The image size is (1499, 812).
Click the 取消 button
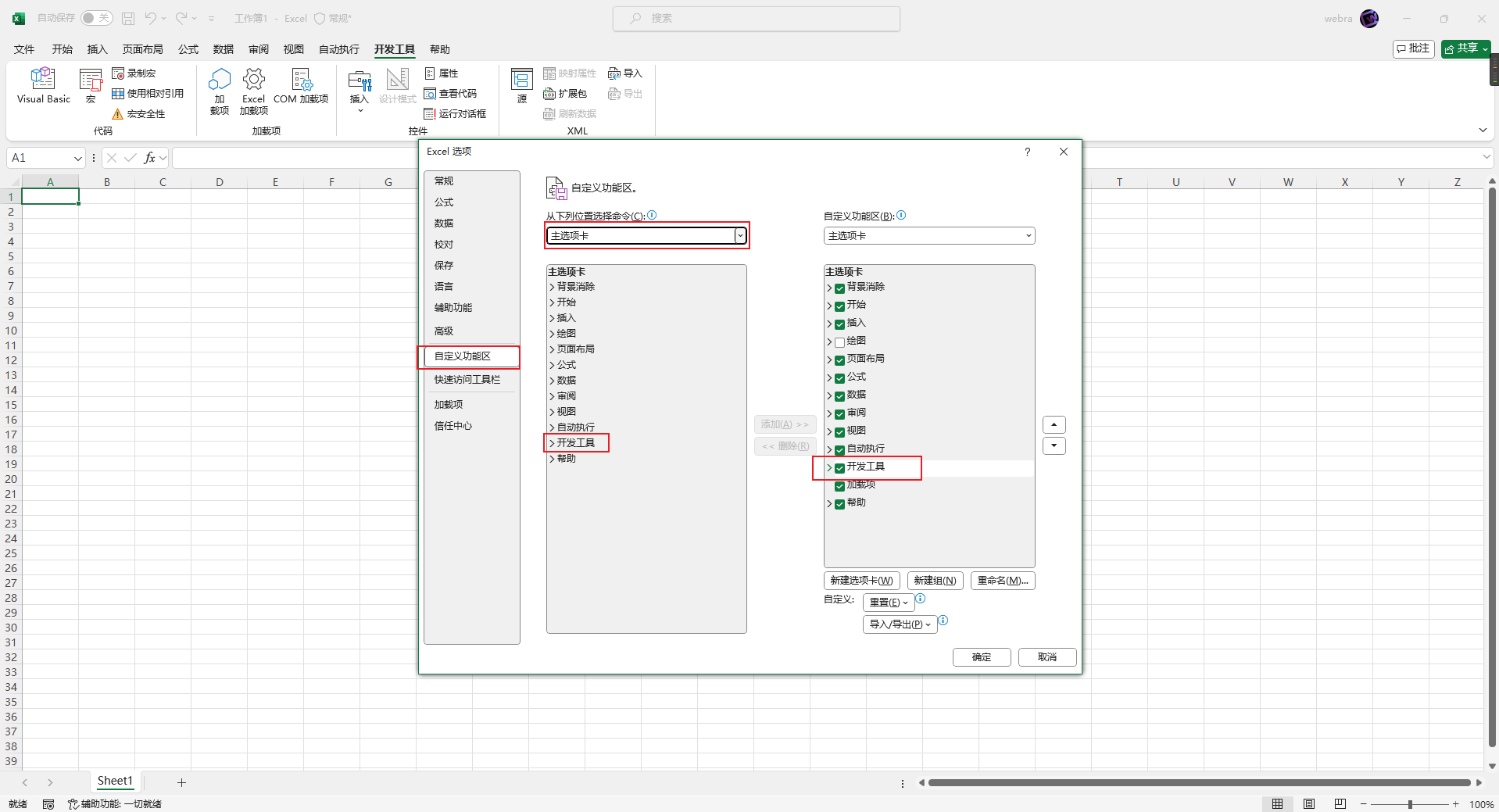pos(1047,657)
